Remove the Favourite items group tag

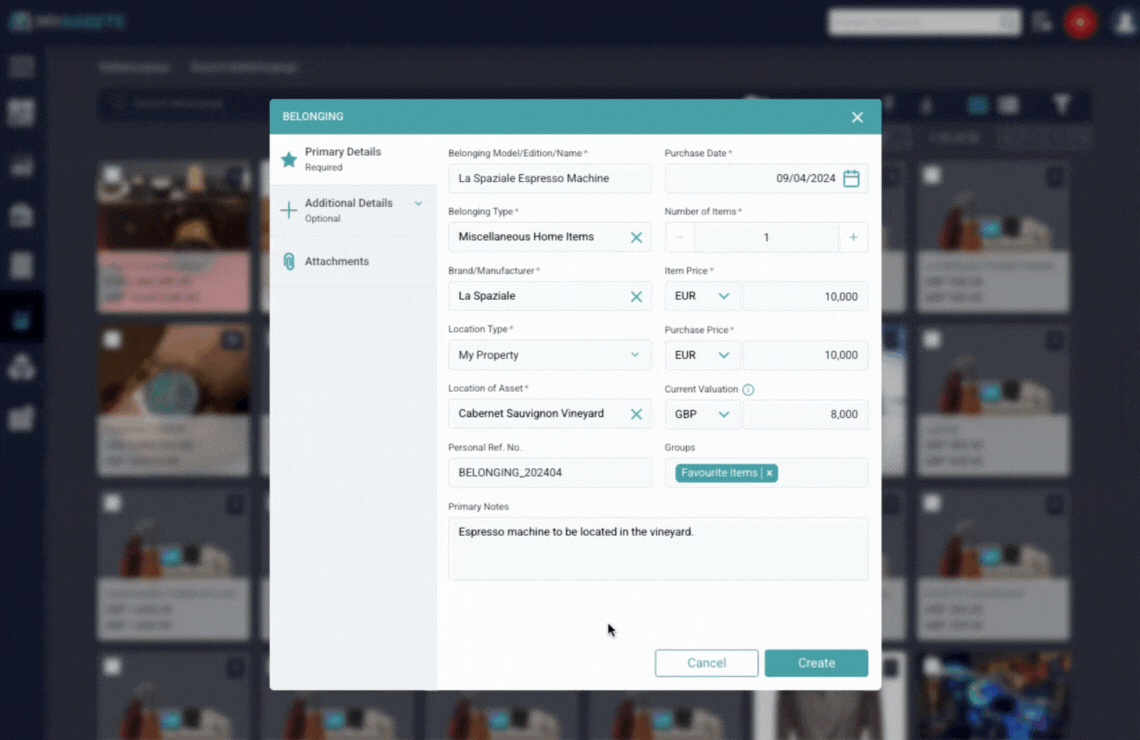pos(769,473)
